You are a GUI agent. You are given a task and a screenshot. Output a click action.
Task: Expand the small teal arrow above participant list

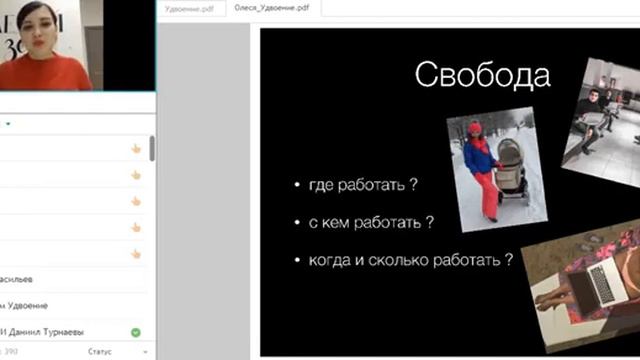click(x=8, y=123)
